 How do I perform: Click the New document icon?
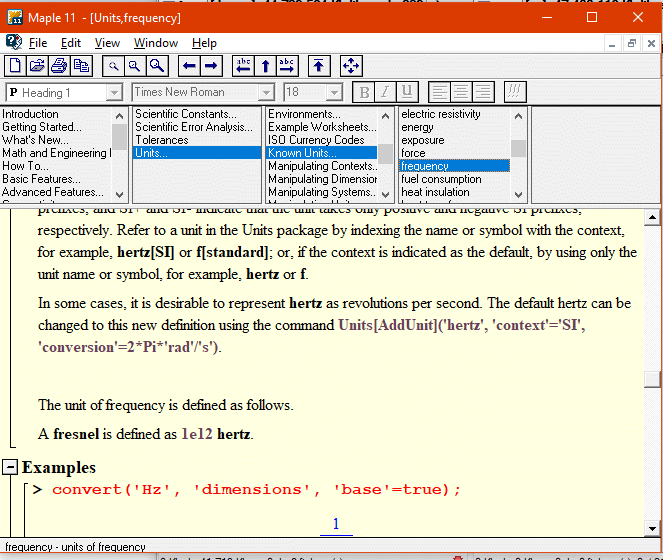[15, 66]
